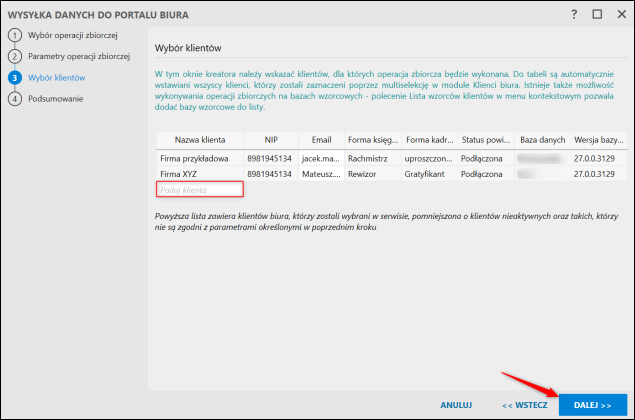The width and height of the screenshot is (635, 420).
Task: Click the Wersja bazy... column header
Action: click(x=599, y=140)
